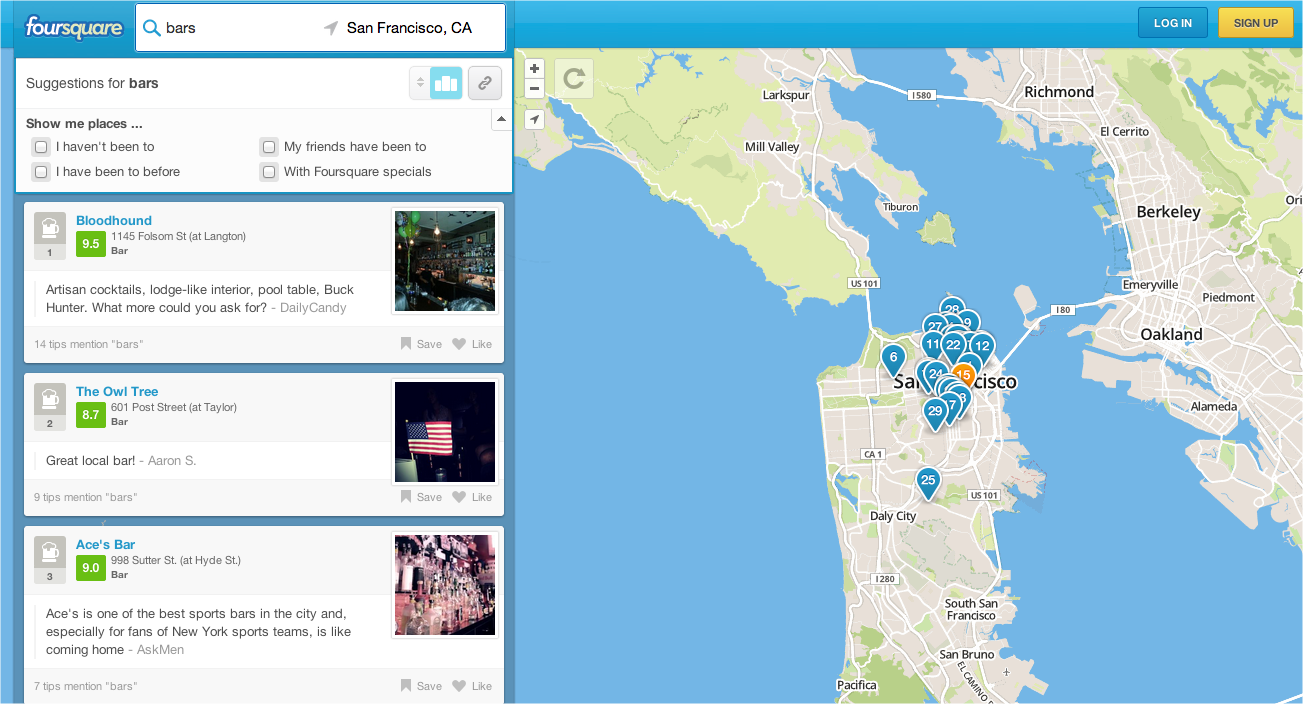Open The Owl Tree venue link
This screenshot has width=1303, height=704.
pos(117,391)
